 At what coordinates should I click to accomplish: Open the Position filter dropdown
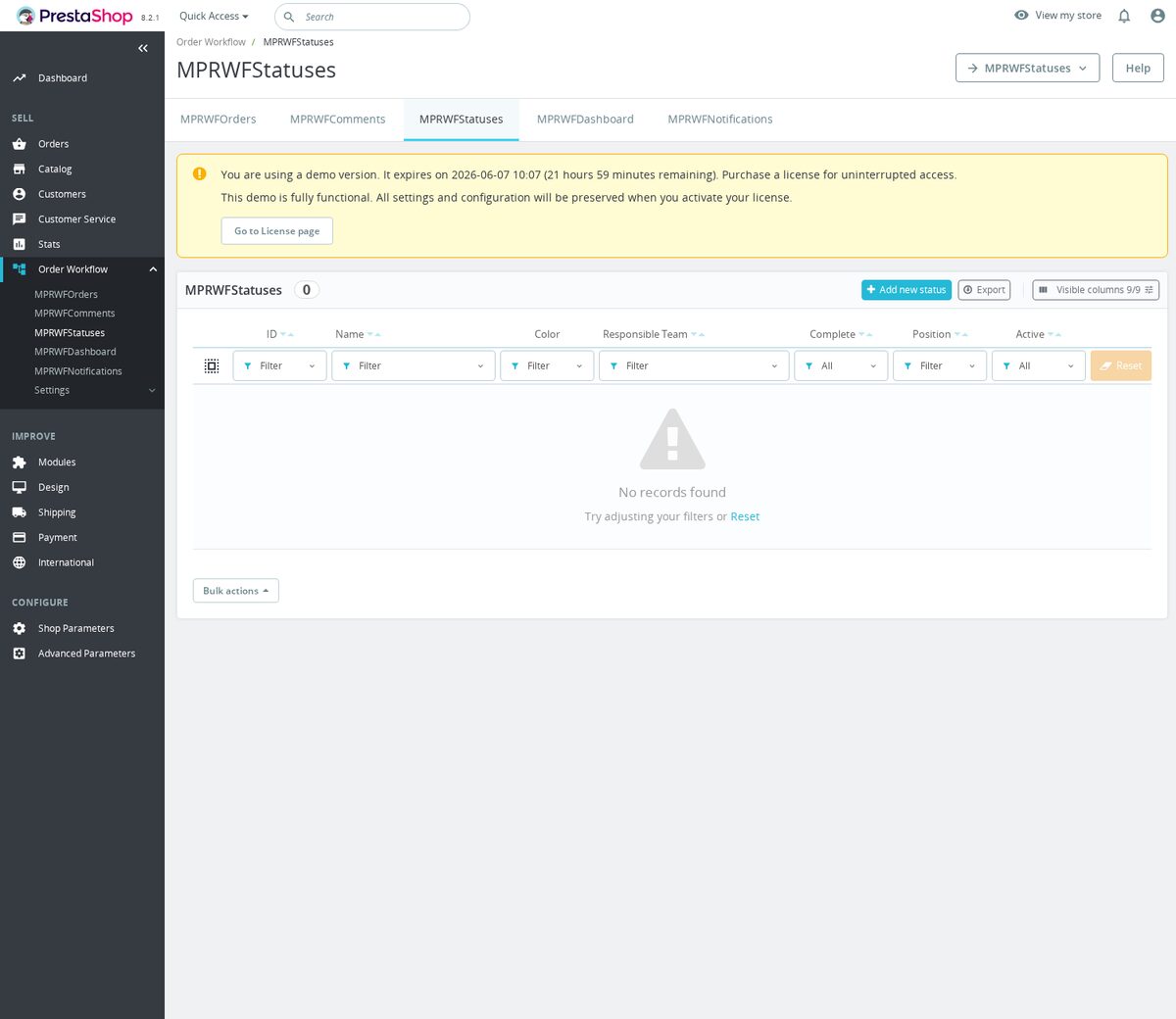(940, 365)
